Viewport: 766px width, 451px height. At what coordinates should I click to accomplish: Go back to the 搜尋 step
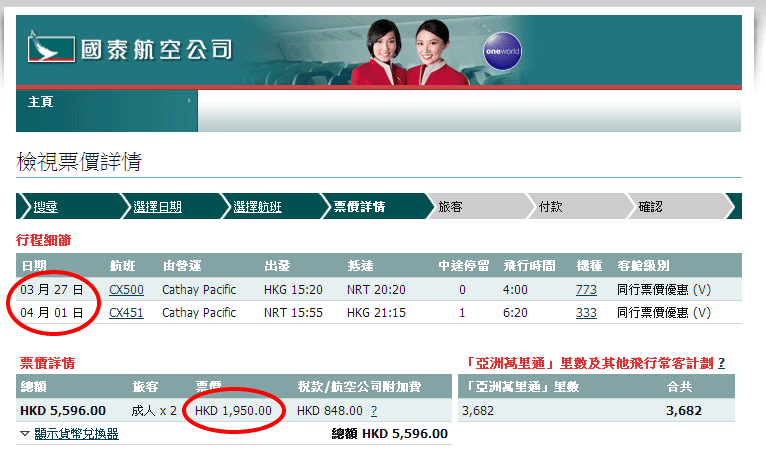(x=46, y=206)
